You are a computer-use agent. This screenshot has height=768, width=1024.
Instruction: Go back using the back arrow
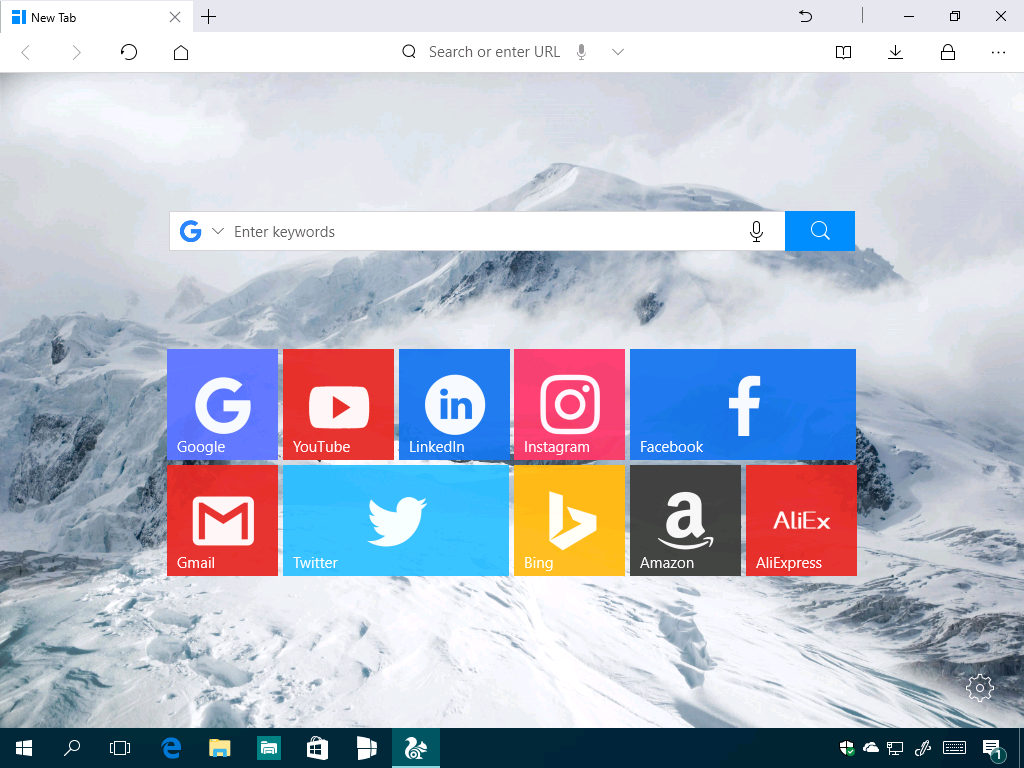pyautogui.click(x=26, y=52)
